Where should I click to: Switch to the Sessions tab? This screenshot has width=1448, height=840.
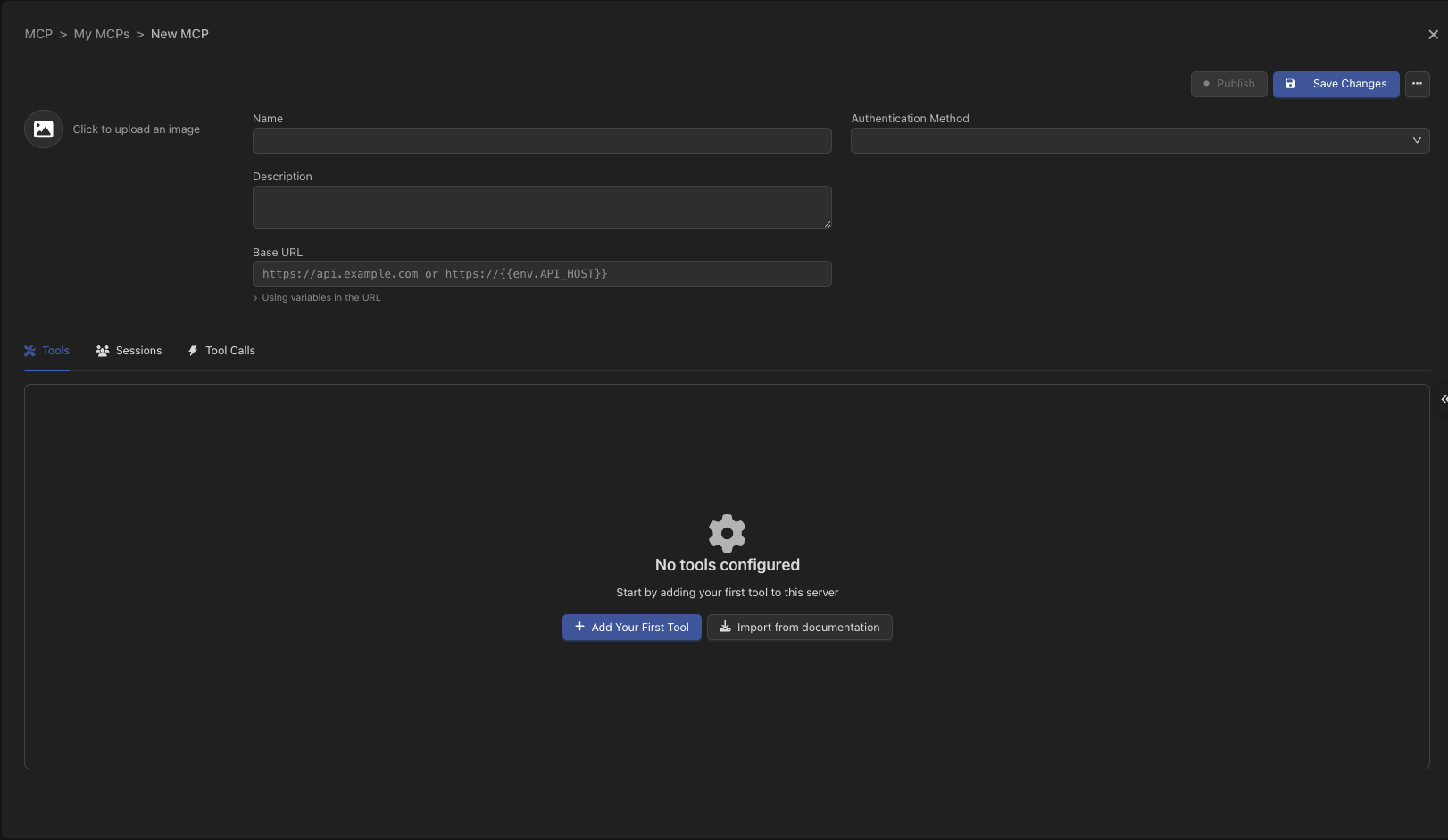[x=129, y=351]
